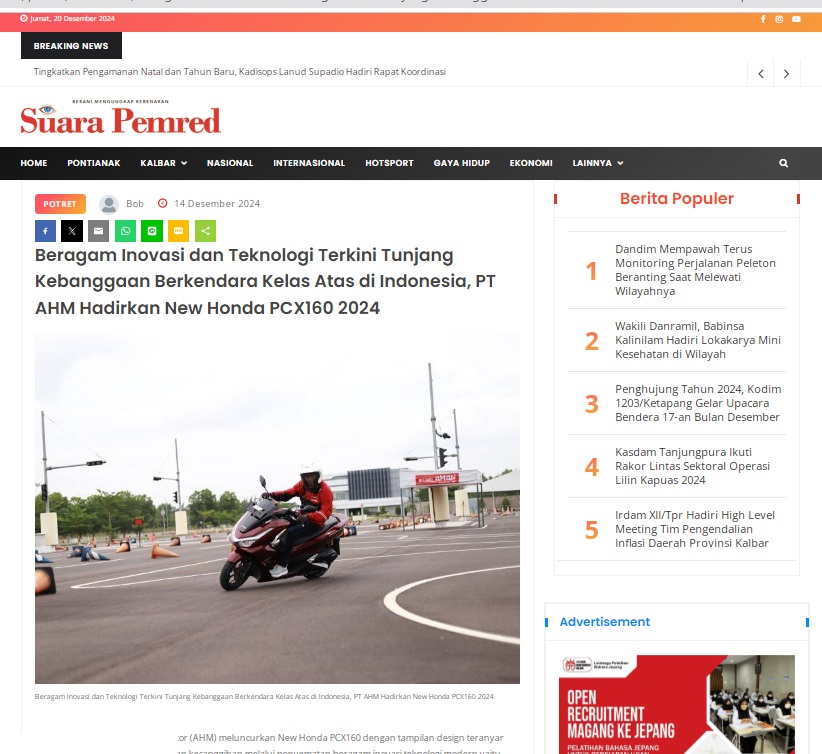This screenshot has height=754, width=822.
Task: Click the 'Advertisement' heading
Action: tap(605, 622)
